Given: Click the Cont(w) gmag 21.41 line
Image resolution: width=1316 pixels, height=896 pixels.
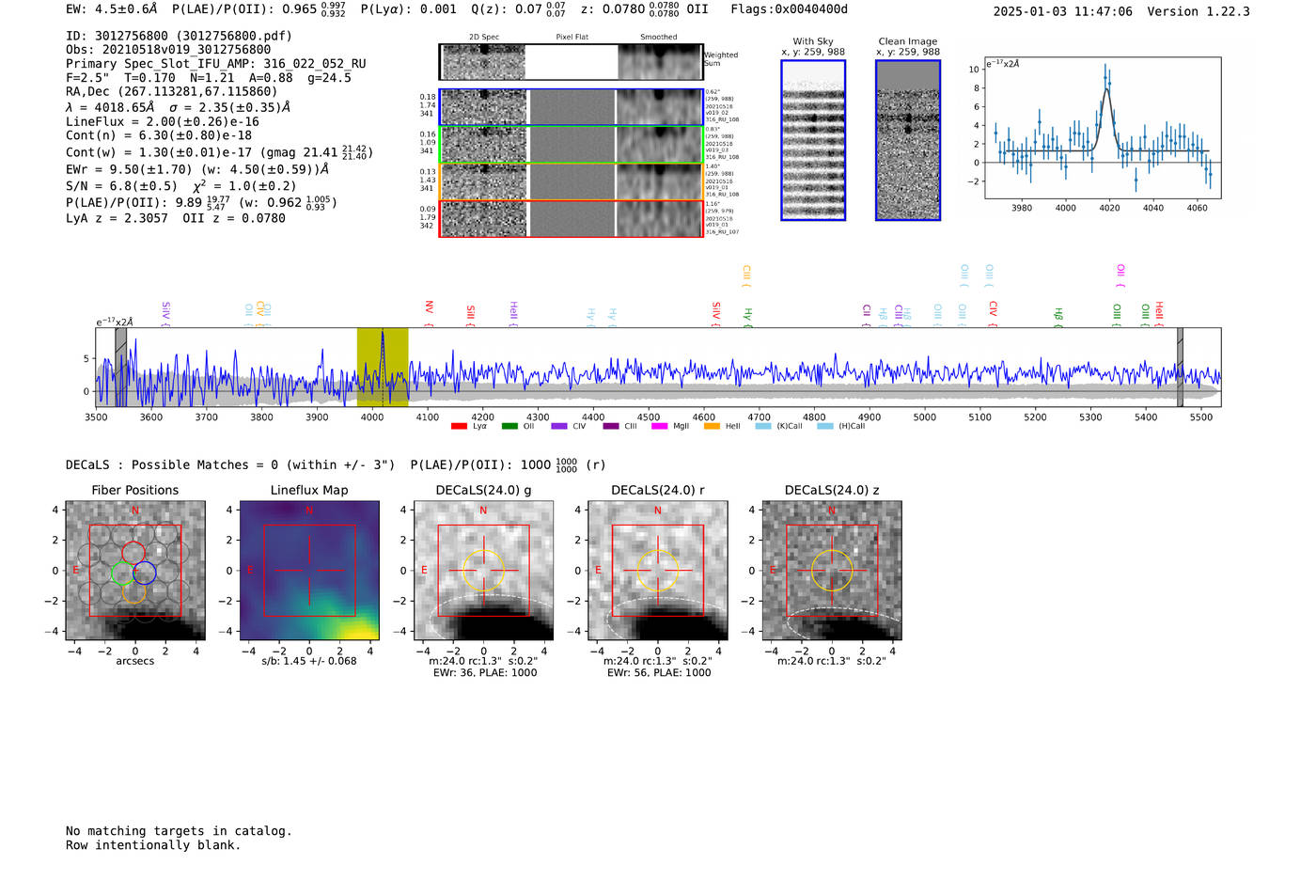Looking at the screenshot, I should pos(219,151).
